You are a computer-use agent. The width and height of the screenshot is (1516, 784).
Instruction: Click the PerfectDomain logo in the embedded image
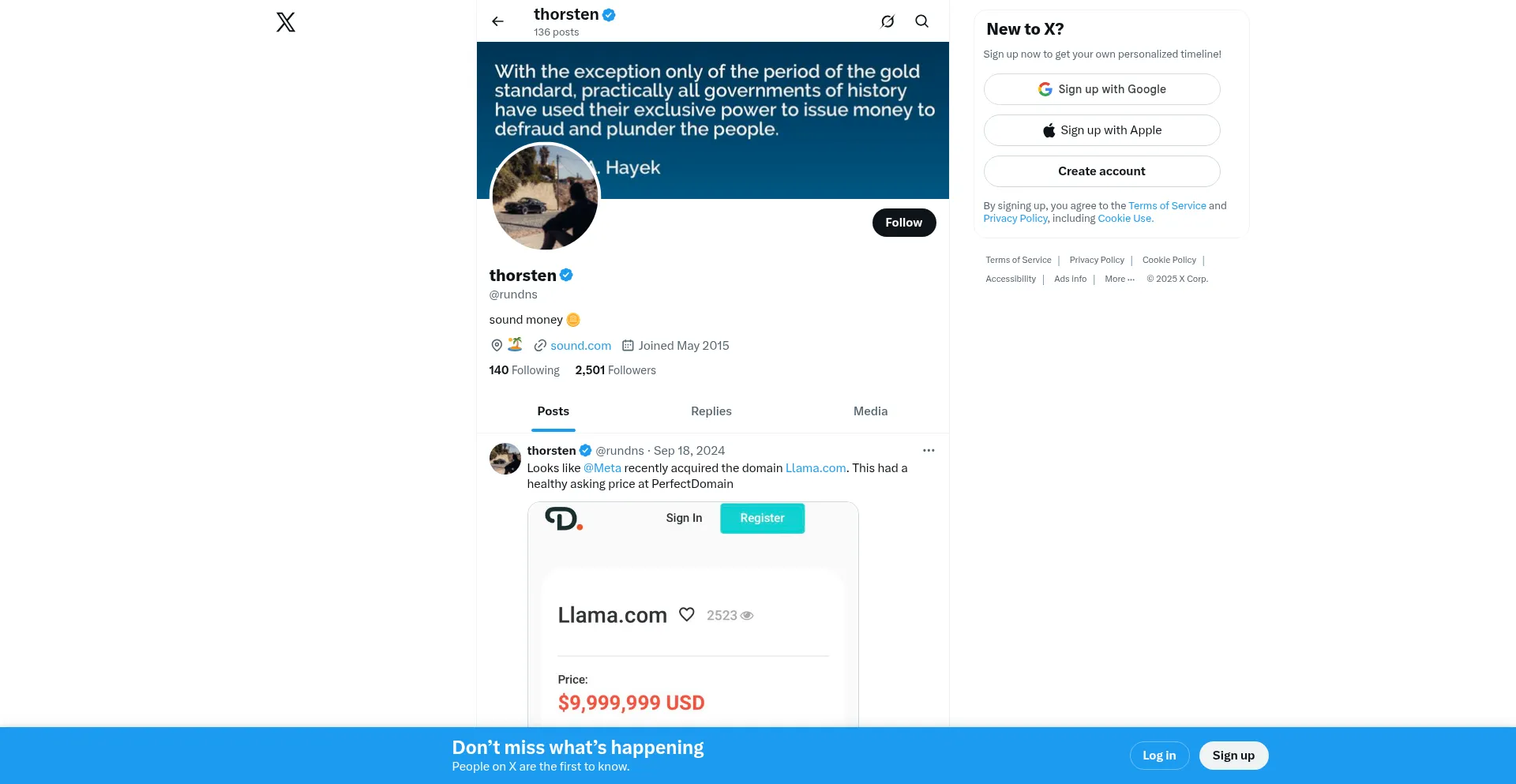(564, 519)
